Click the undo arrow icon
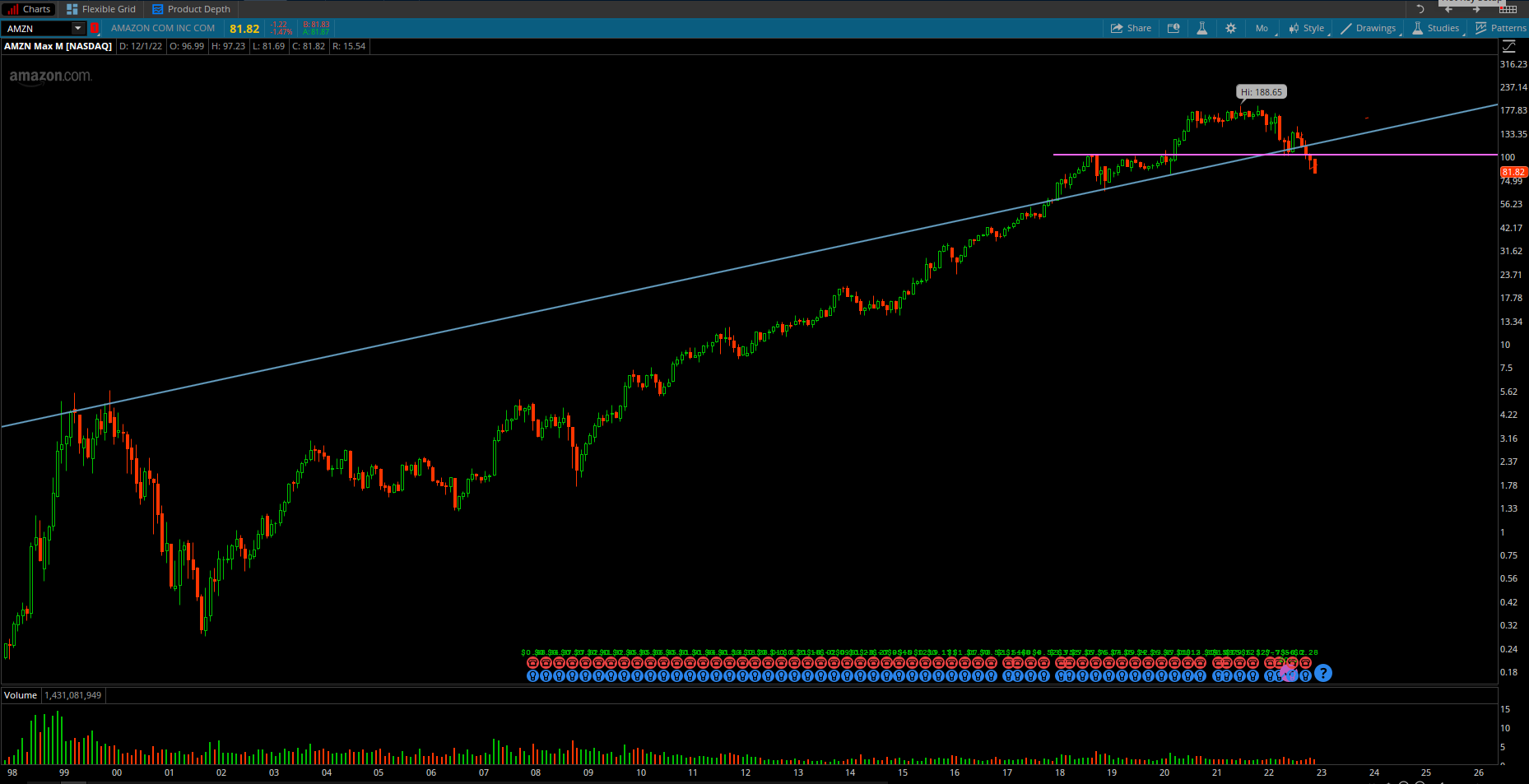The height and width of the screenshot is (784, 1529). click(1420, 9)
